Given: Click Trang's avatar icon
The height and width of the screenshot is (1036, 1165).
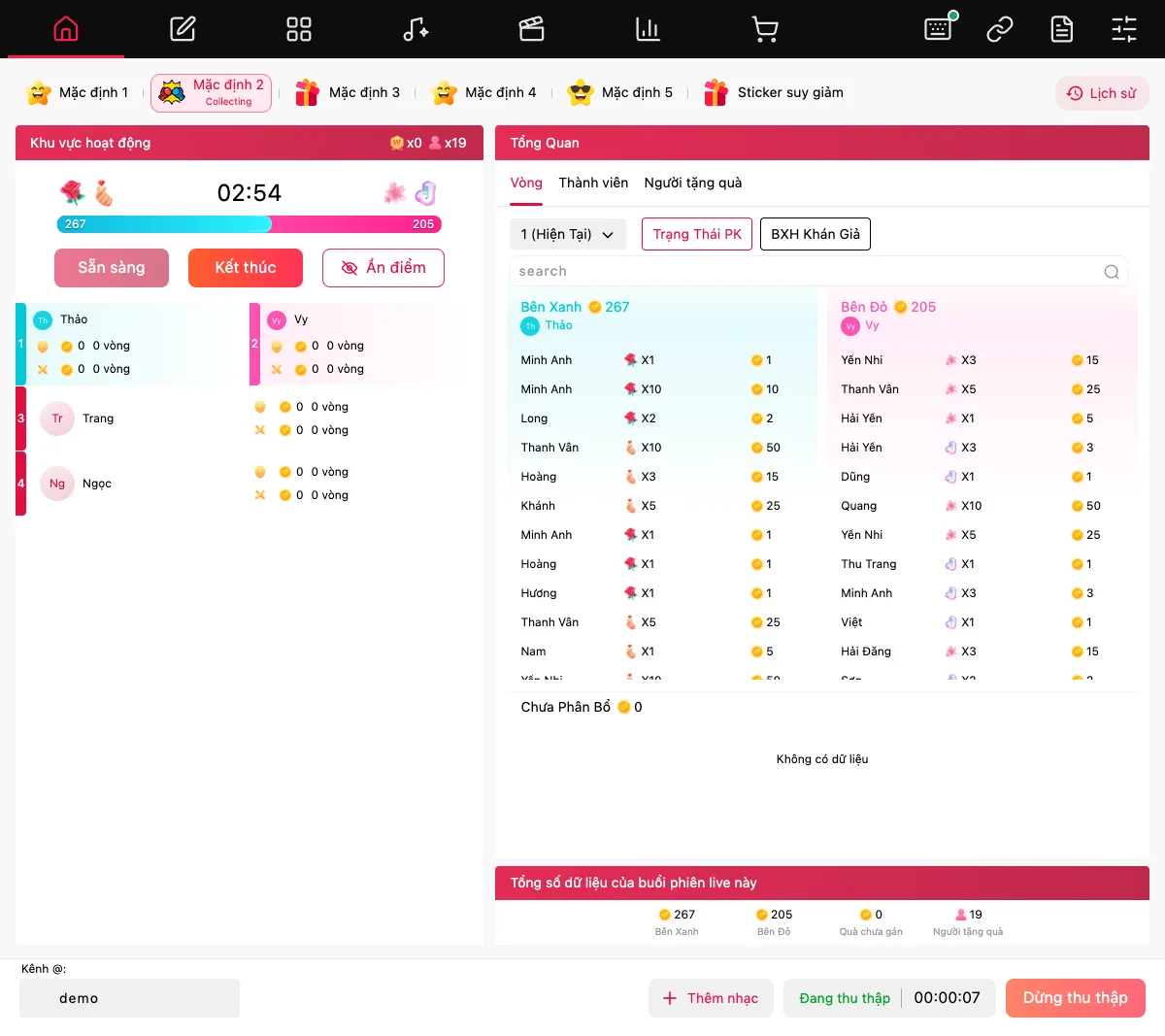Looking at the screenshot, I should 57,418.
